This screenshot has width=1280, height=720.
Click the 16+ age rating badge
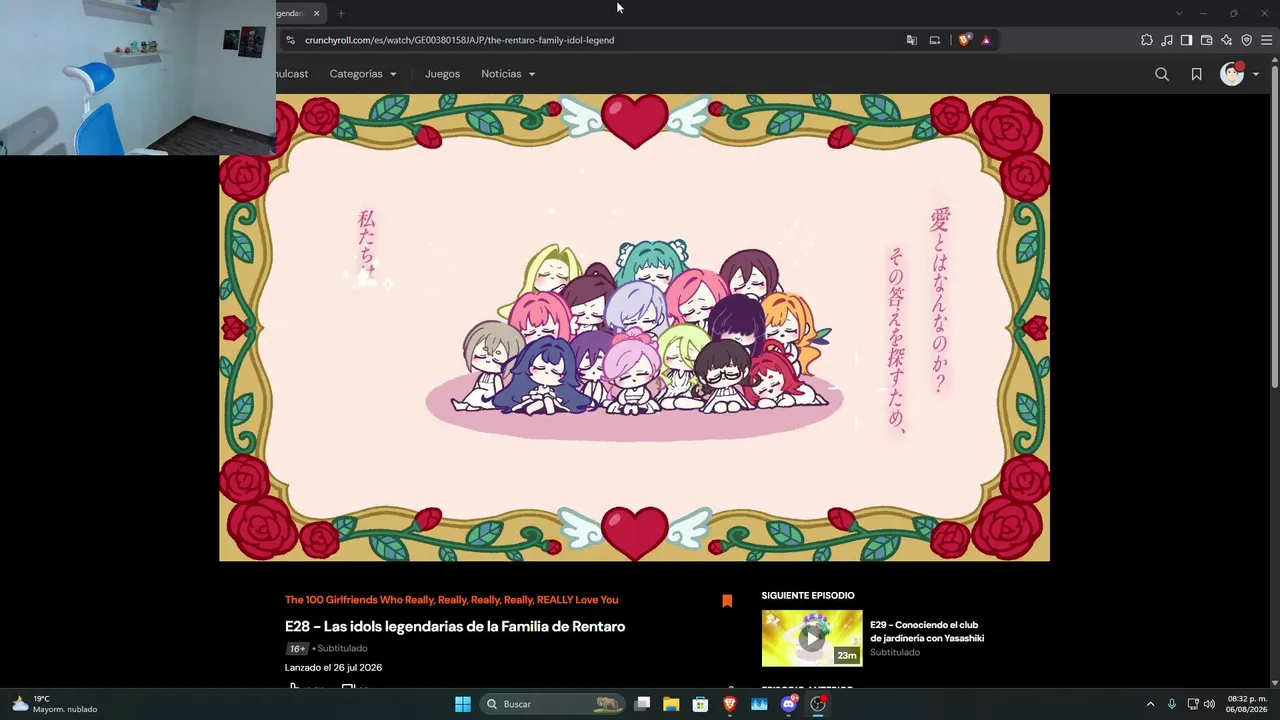coord(297,649)
